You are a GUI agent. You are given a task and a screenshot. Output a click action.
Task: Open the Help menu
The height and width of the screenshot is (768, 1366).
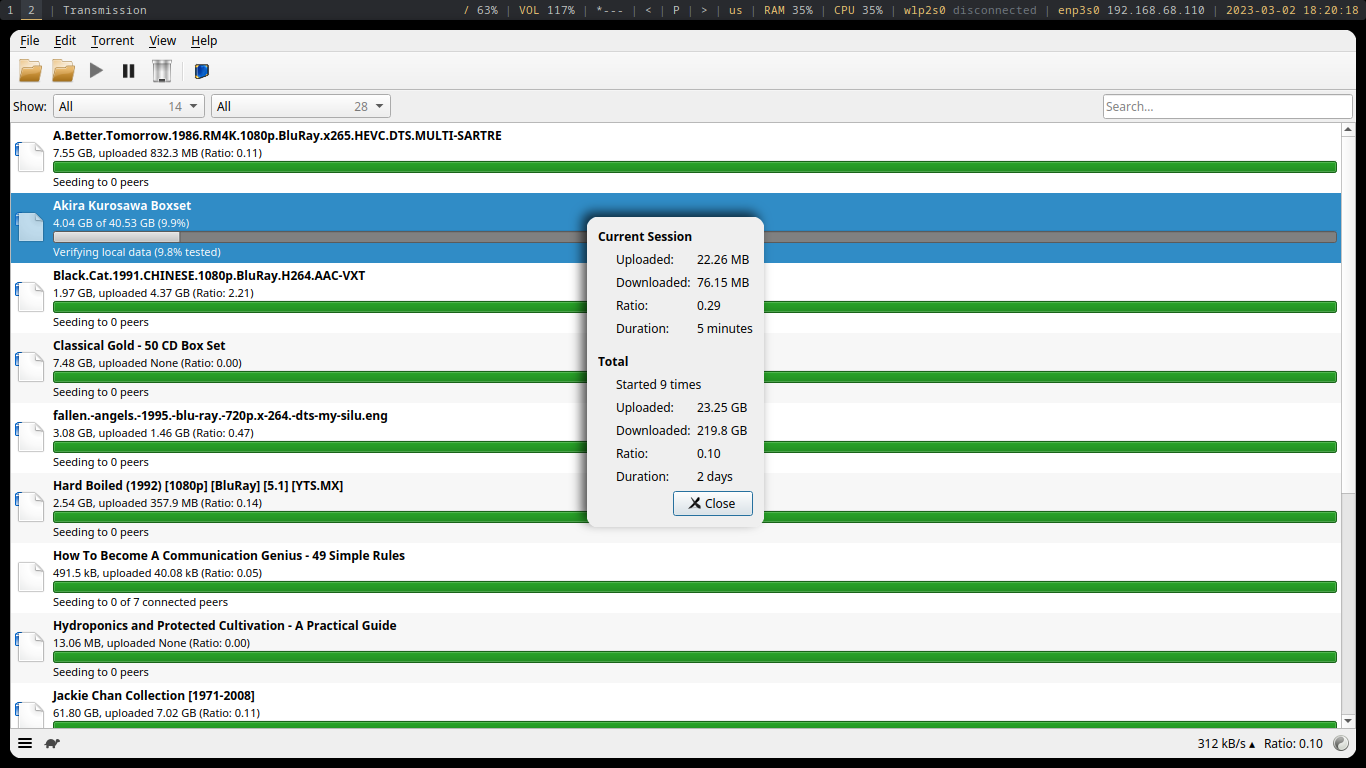click(x=204, y=41)
